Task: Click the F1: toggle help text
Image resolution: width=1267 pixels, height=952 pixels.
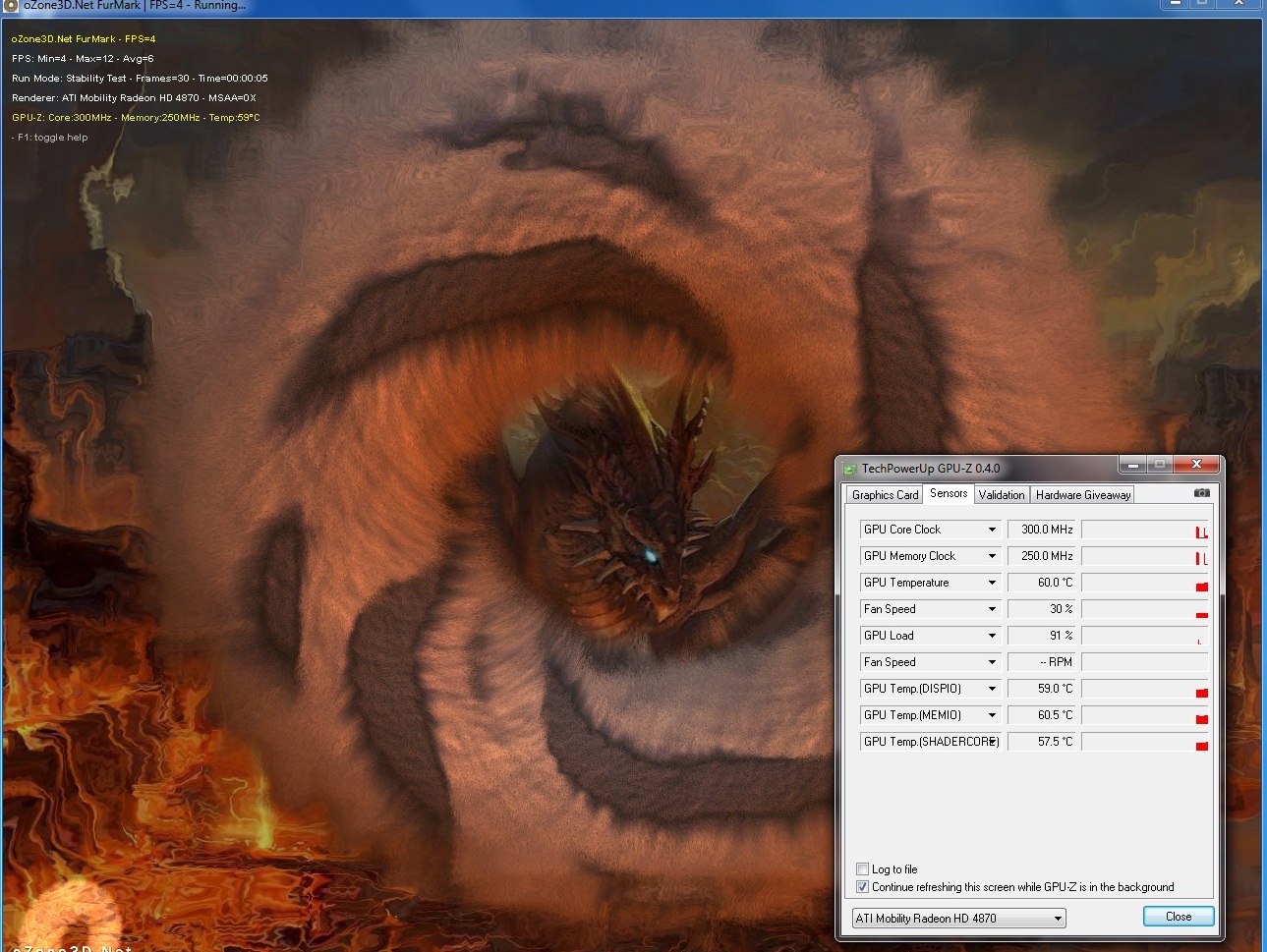Action: pos(50,138)
